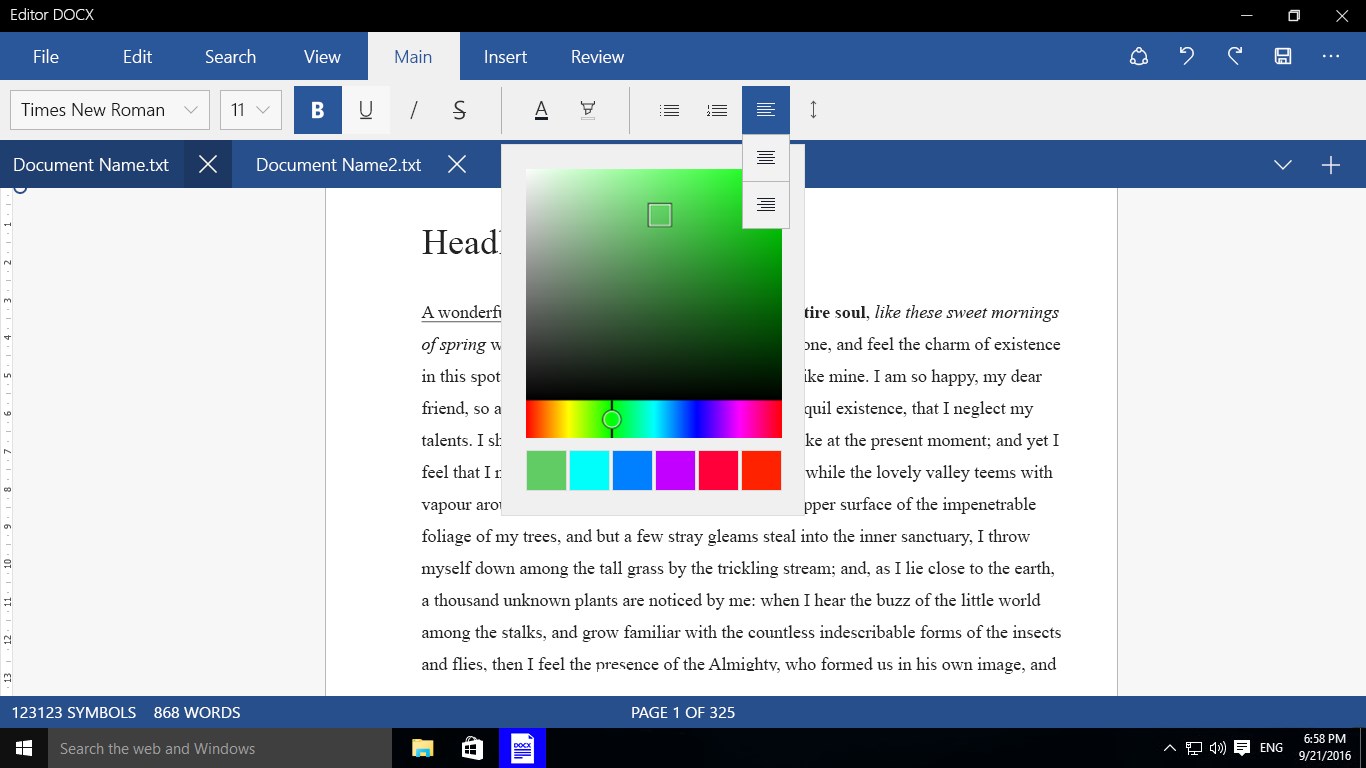Screen dimensions: 1366x768
Task: Open the Review tab
Action: pos(597,57)
